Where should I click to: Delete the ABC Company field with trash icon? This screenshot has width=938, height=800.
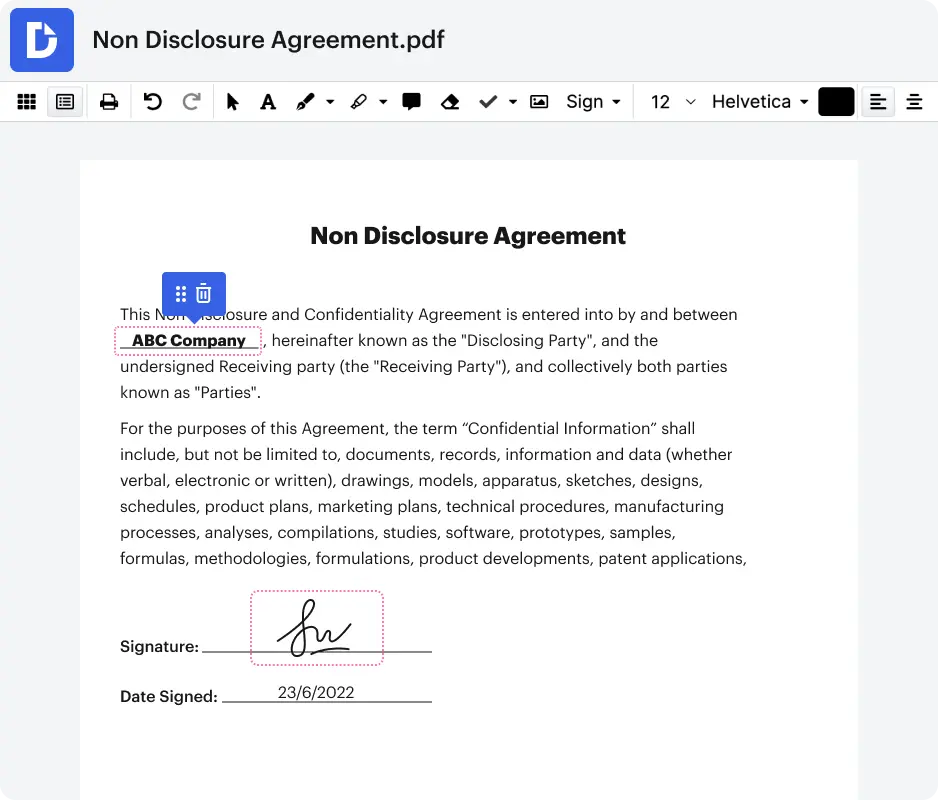(204, 293)
